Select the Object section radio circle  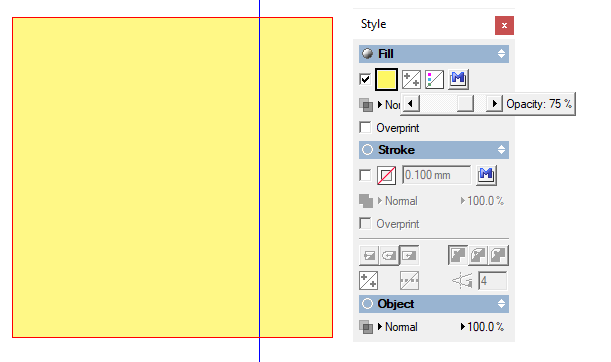click(x=367, y=304)
